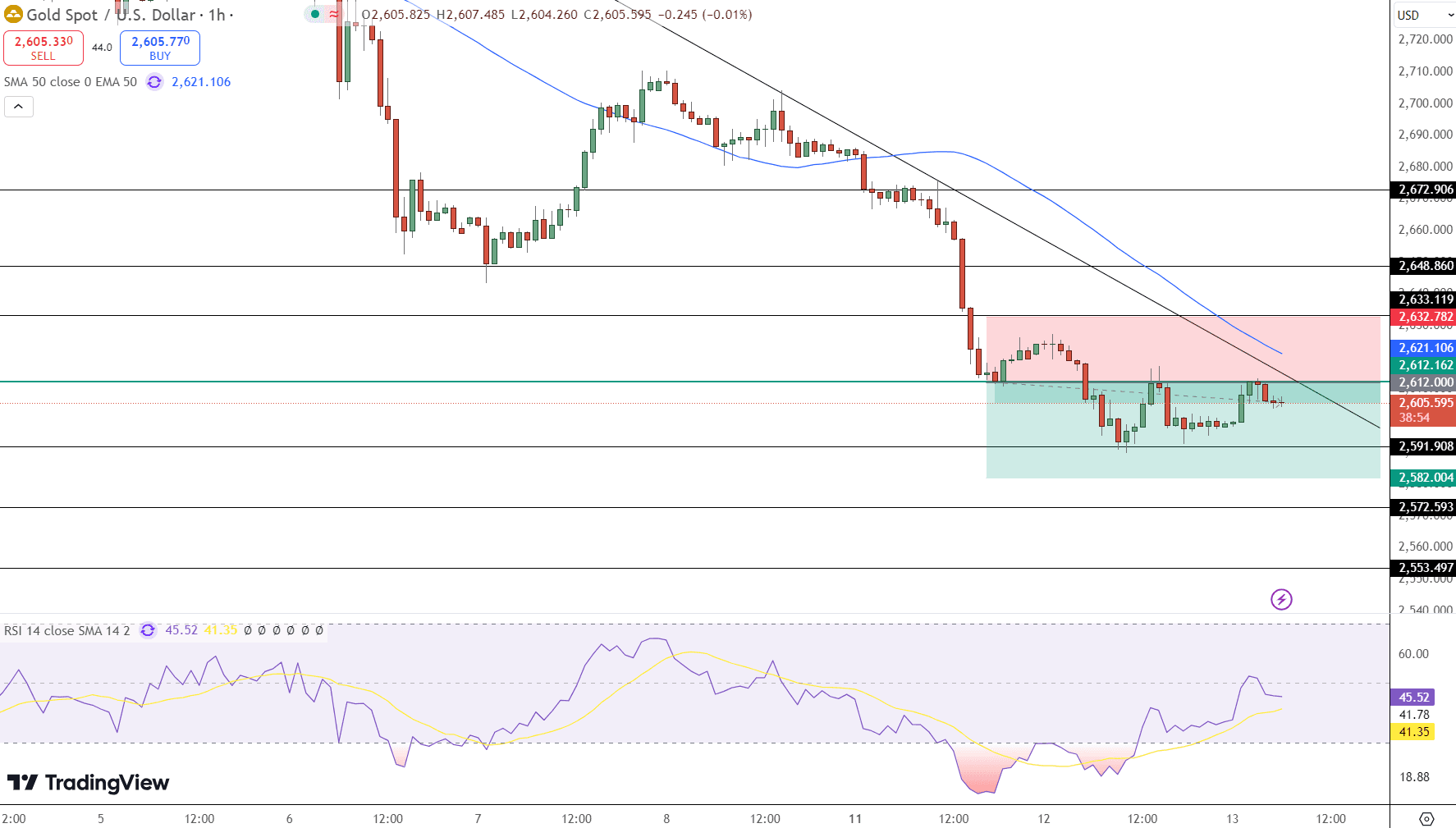The height and width of the screenshot is (828, 1456).
Task: Click the TradingView logo
Action: tap(88, 783)
